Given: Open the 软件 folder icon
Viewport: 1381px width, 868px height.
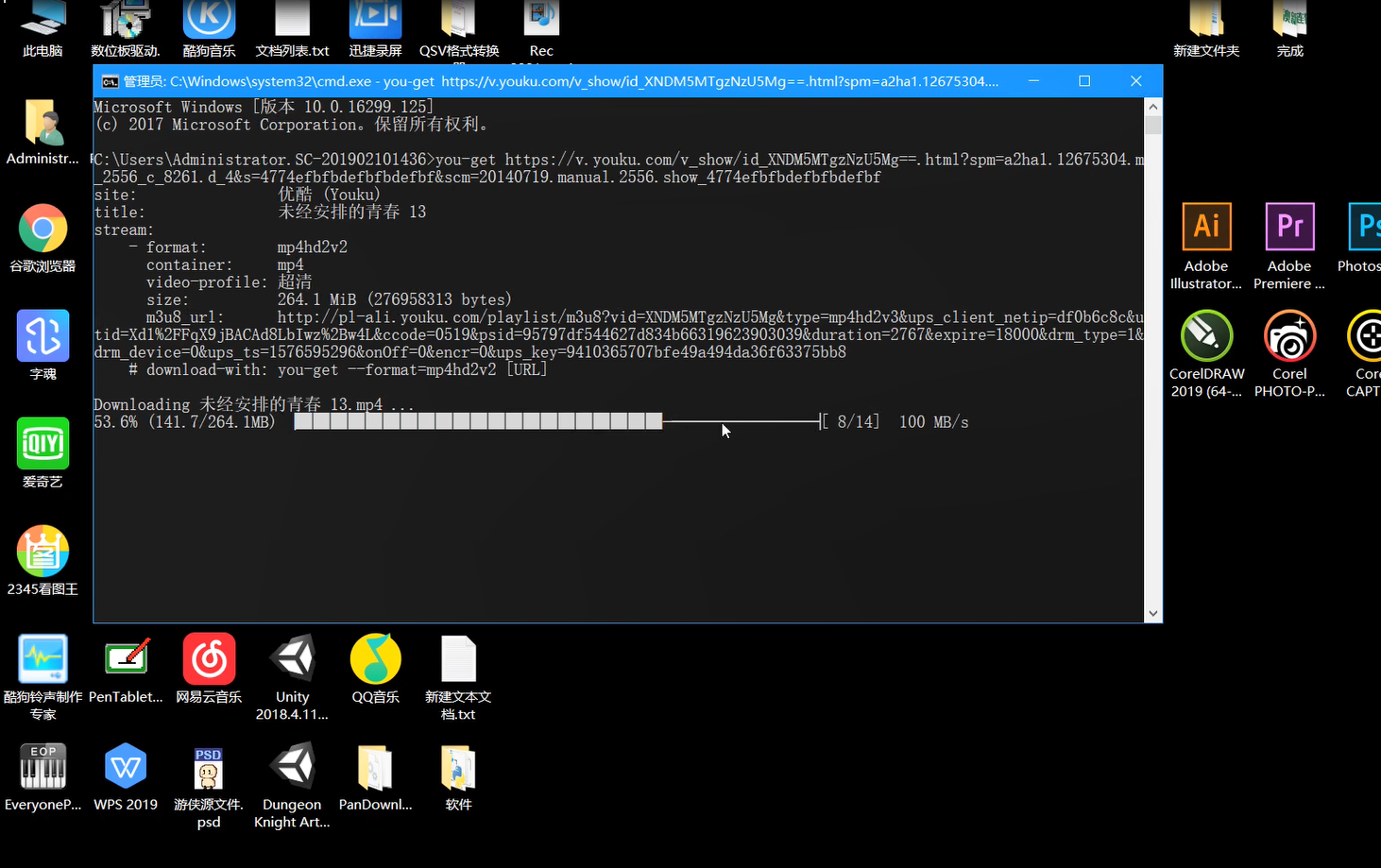Looking at the screenshot, I should click(458, 776).
